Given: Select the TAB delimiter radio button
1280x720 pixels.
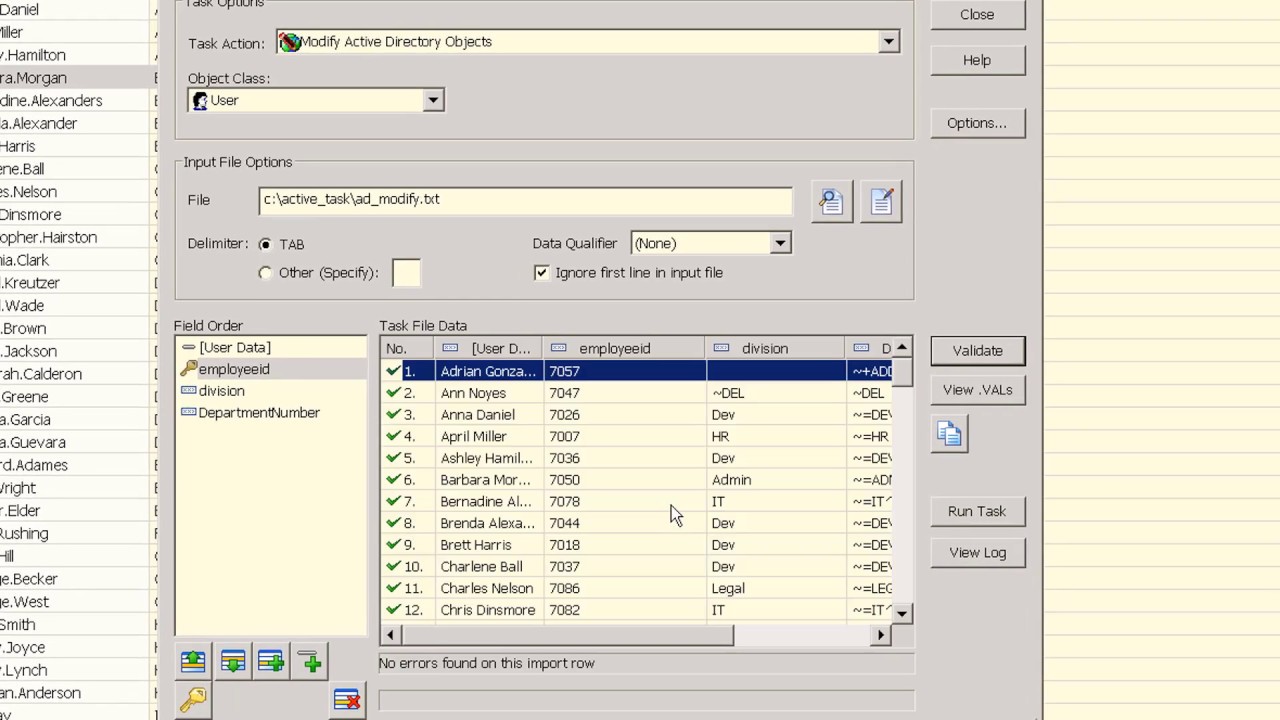Looking at the screenshot, I should tap(265, 244).
